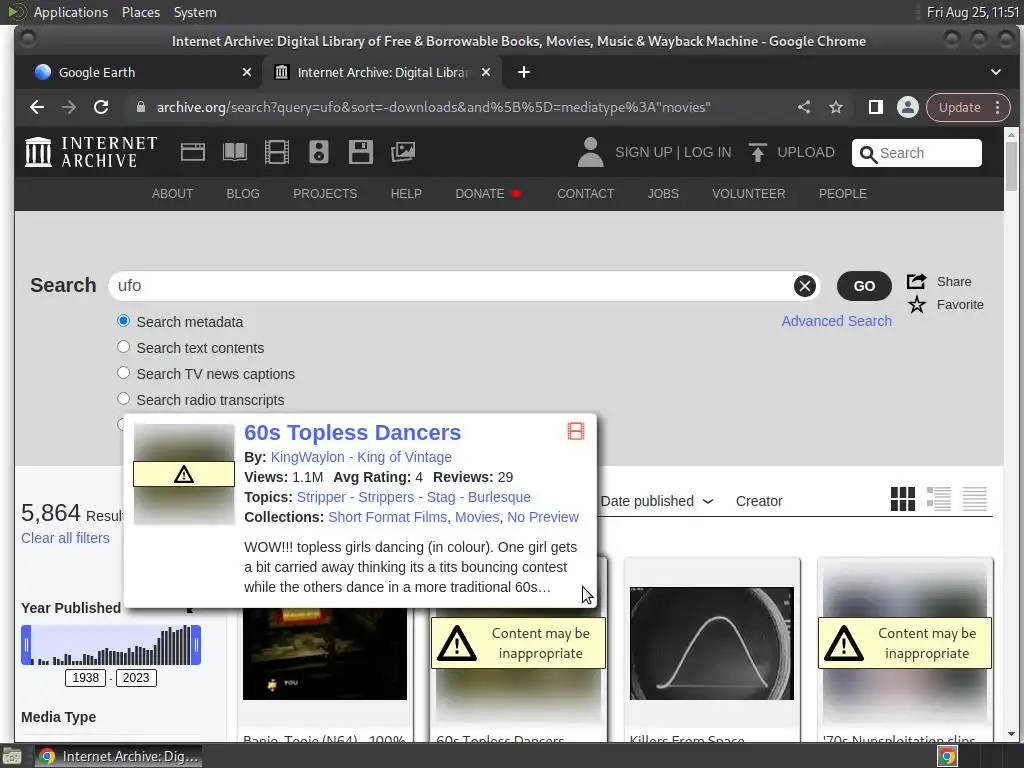Open the CONTACT menu item

tap(585, 194)
